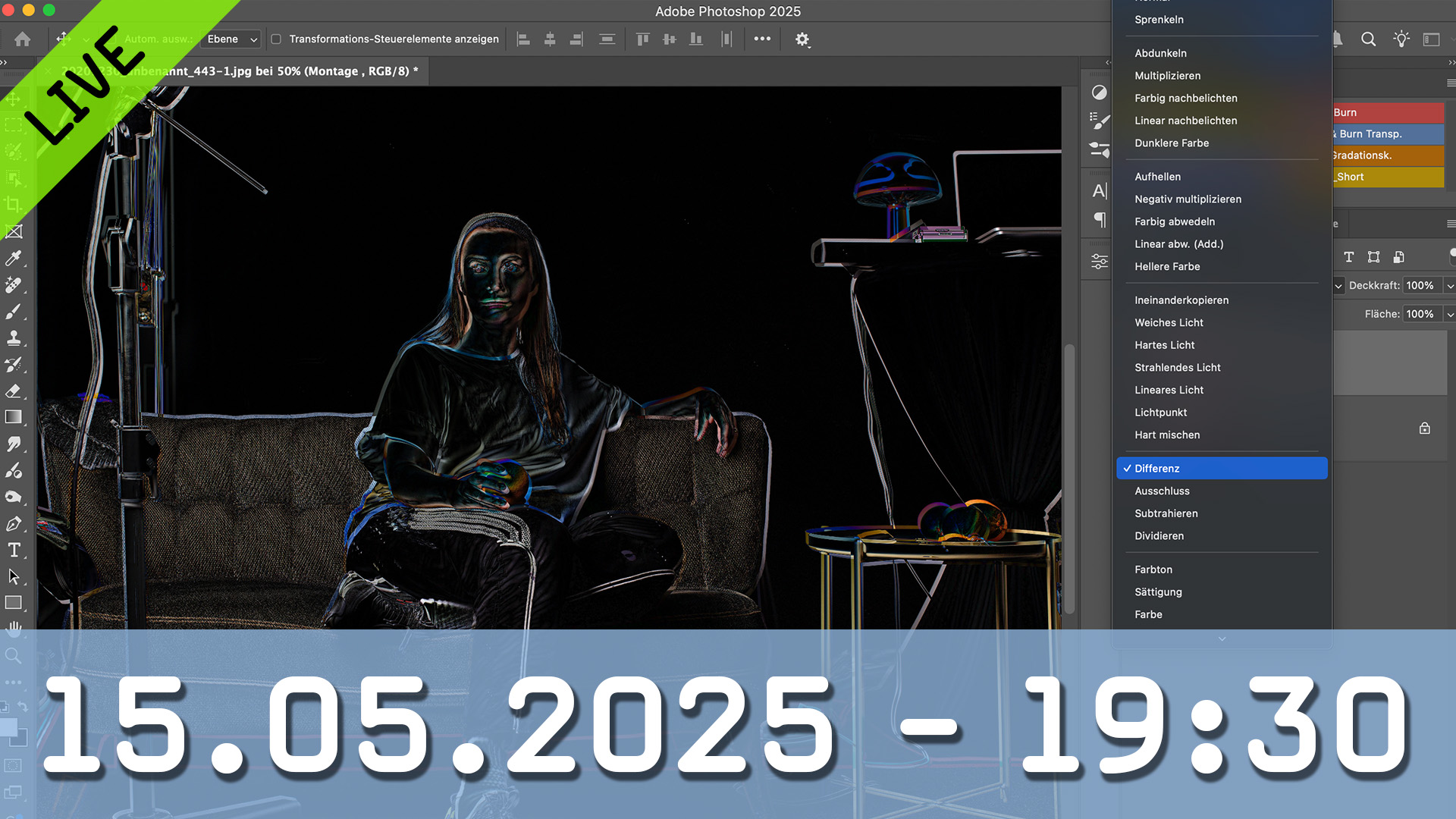Open the Deckkraft slider arrow

[x=1450, y=286]
